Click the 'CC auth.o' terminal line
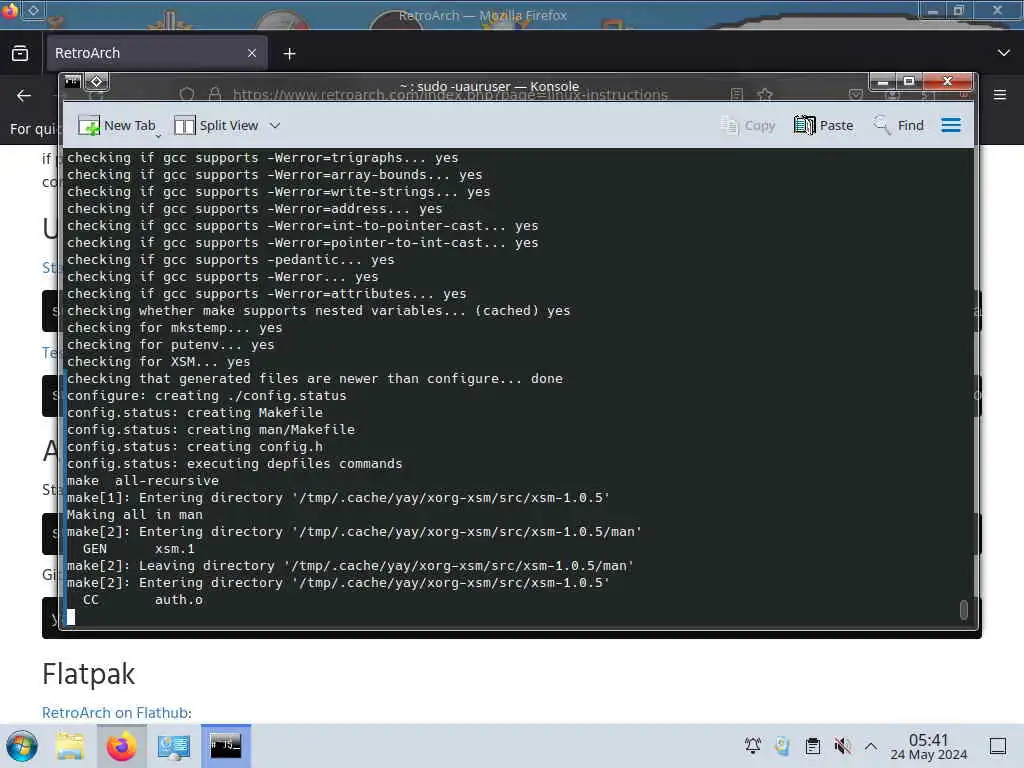The image size is (1024, 768). point(142,600)
